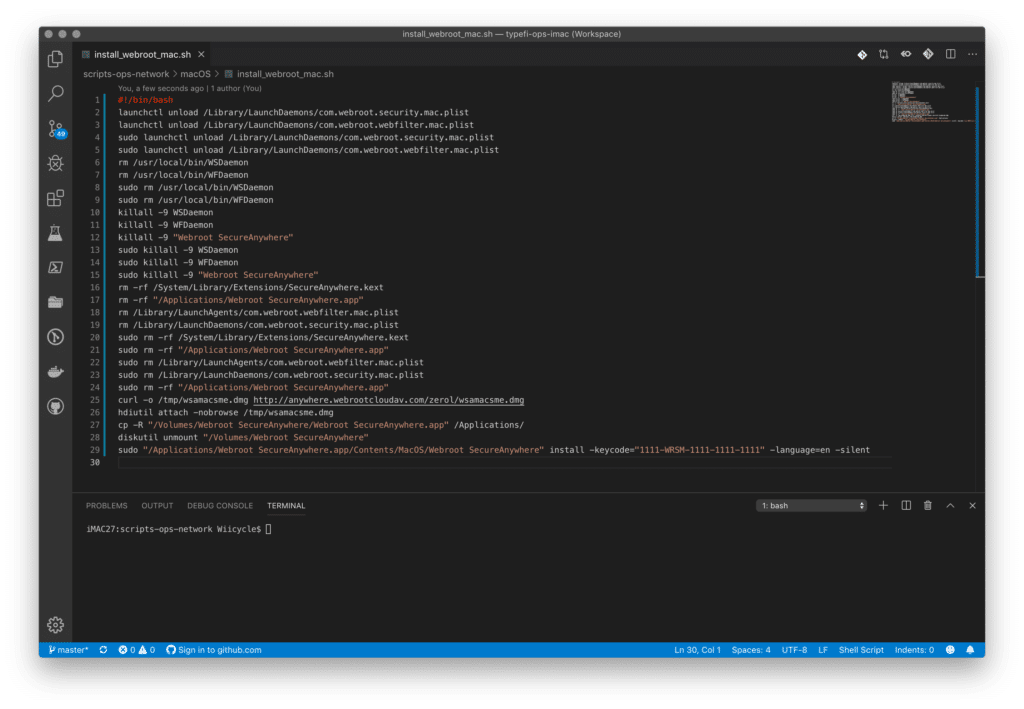
Task: Switch to the OUTPUT panel tab
Action: 157,505
